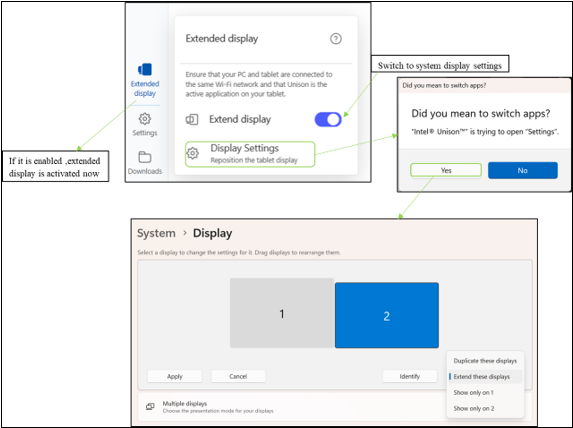Click the Display Settings gear icon
This screenshot has height=428, width=573.
193,153
